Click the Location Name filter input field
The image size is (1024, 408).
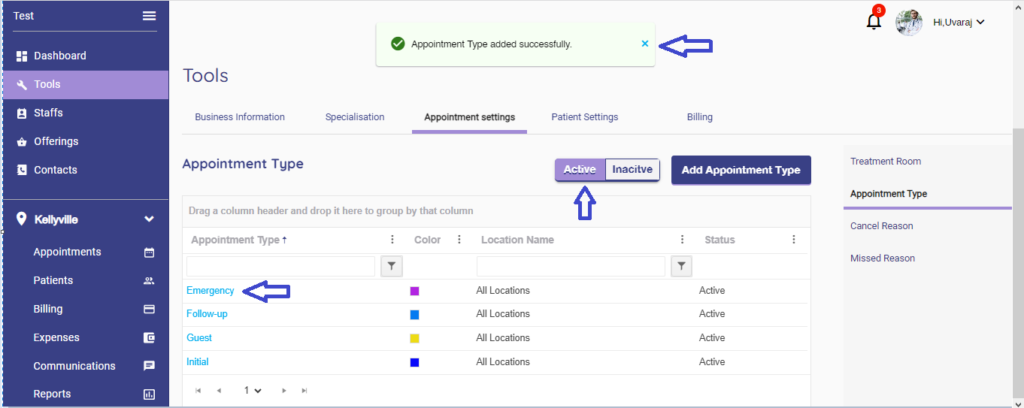pos(570,266)
